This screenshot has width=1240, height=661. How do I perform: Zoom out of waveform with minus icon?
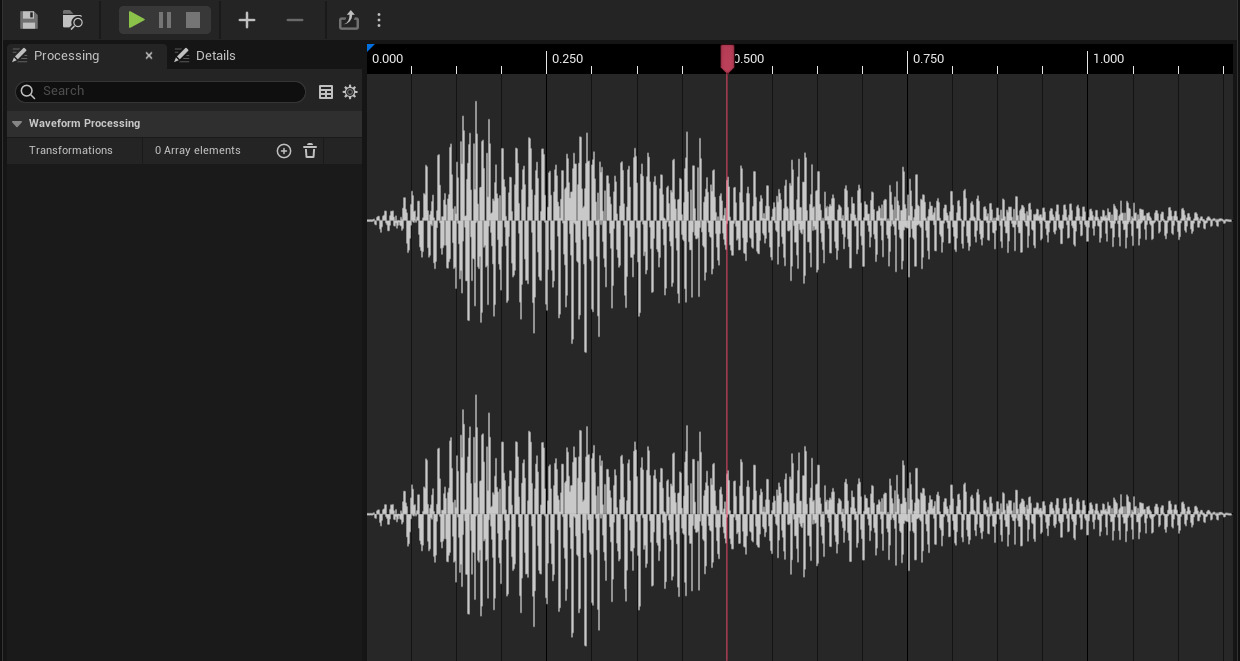[294, 19]
